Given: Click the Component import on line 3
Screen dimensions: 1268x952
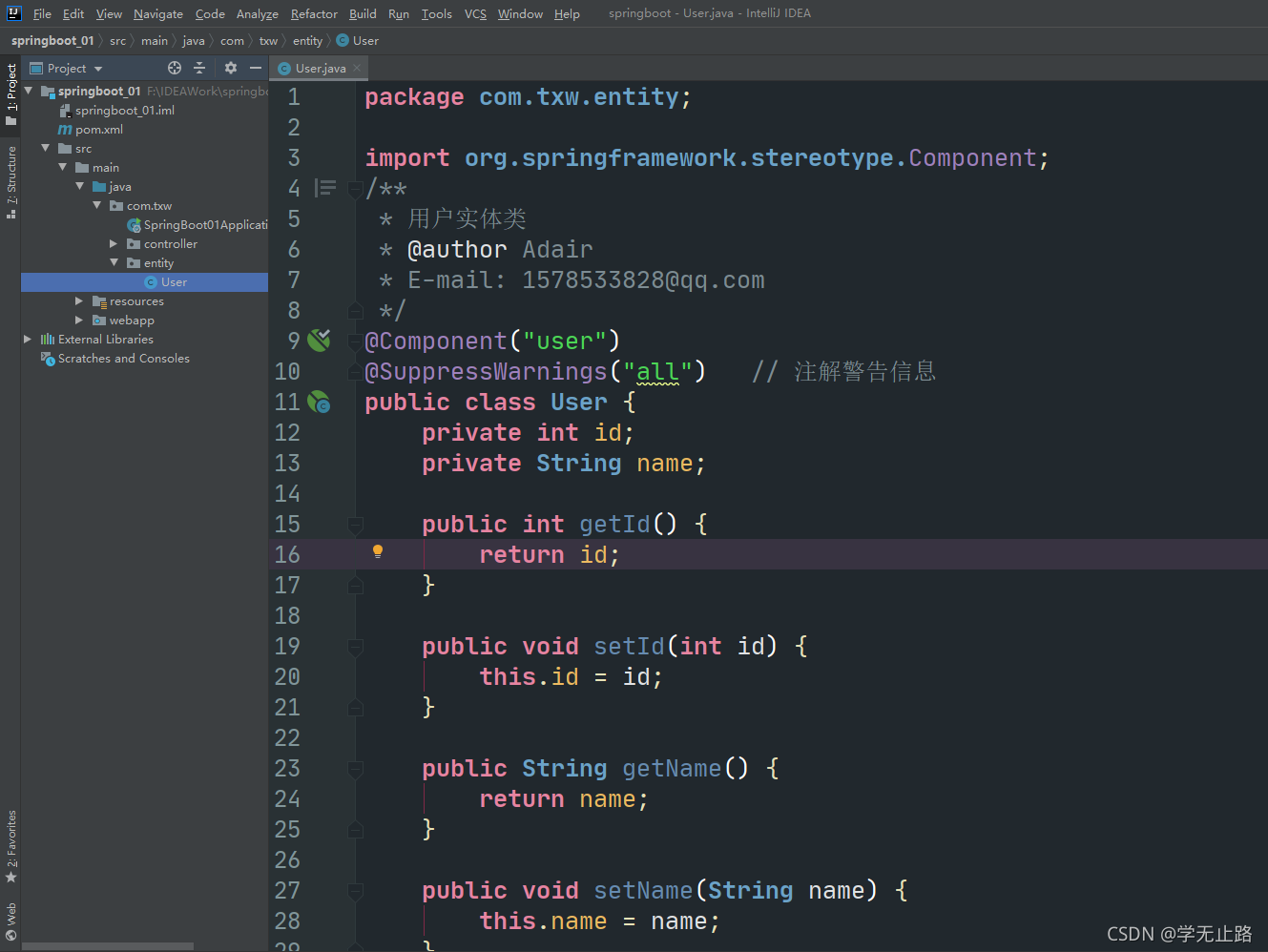Looking at the screenshot, I should [x=972, y=158].
